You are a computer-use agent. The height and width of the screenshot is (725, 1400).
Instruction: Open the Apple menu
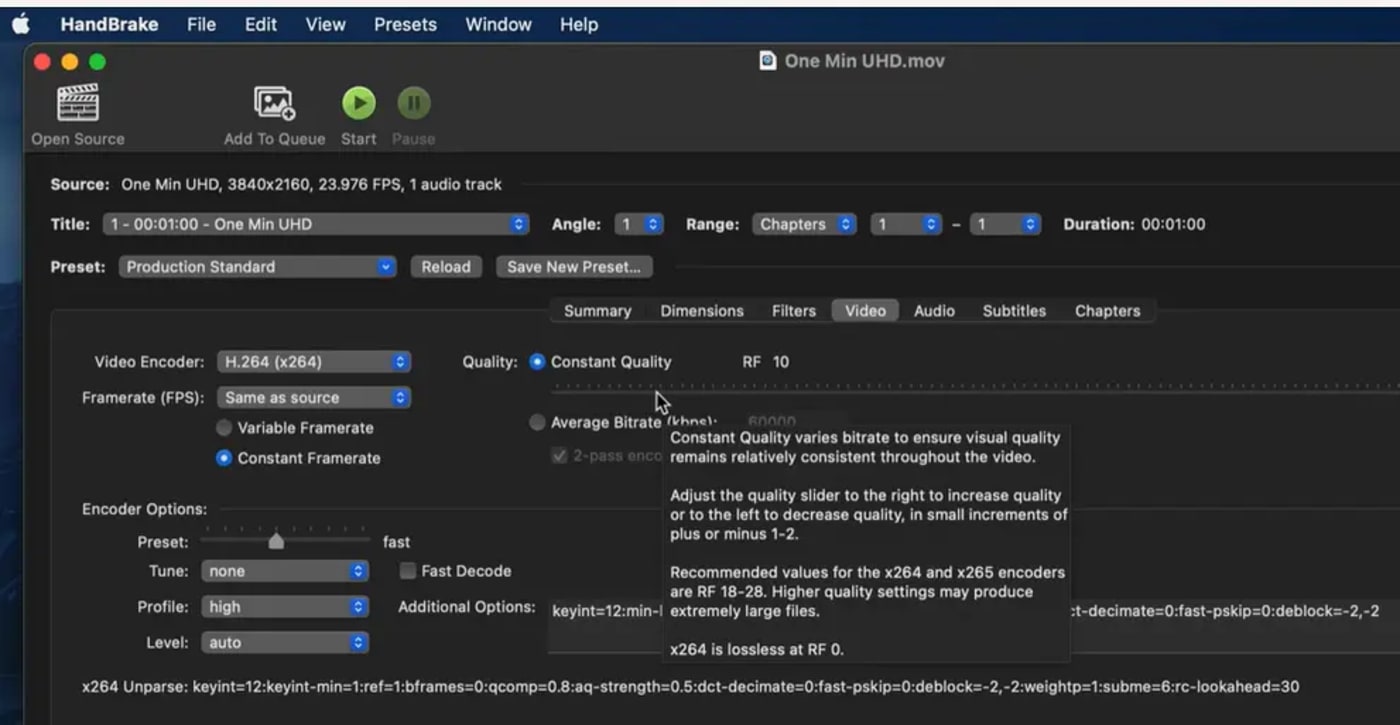pyautogui.click(x=21, y=25)
